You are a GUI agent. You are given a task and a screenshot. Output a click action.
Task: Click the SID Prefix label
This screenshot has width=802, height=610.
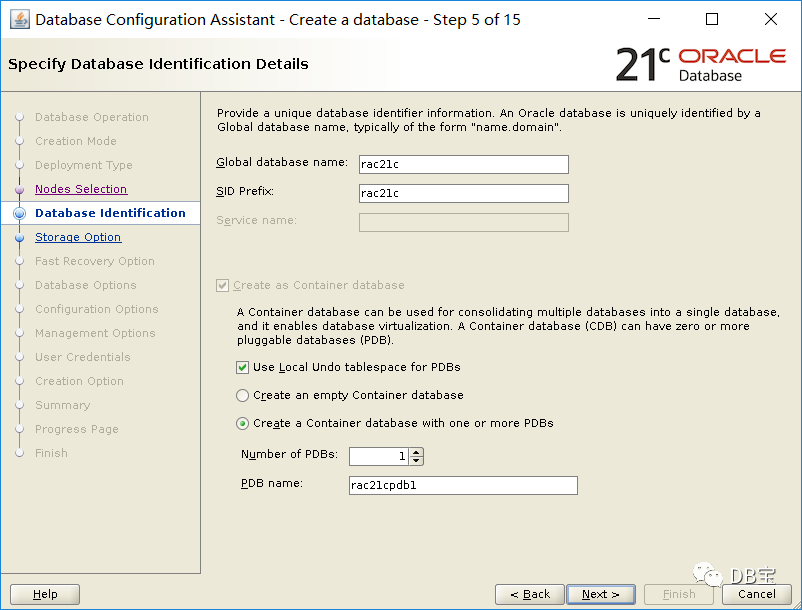(x=245, y=192)
